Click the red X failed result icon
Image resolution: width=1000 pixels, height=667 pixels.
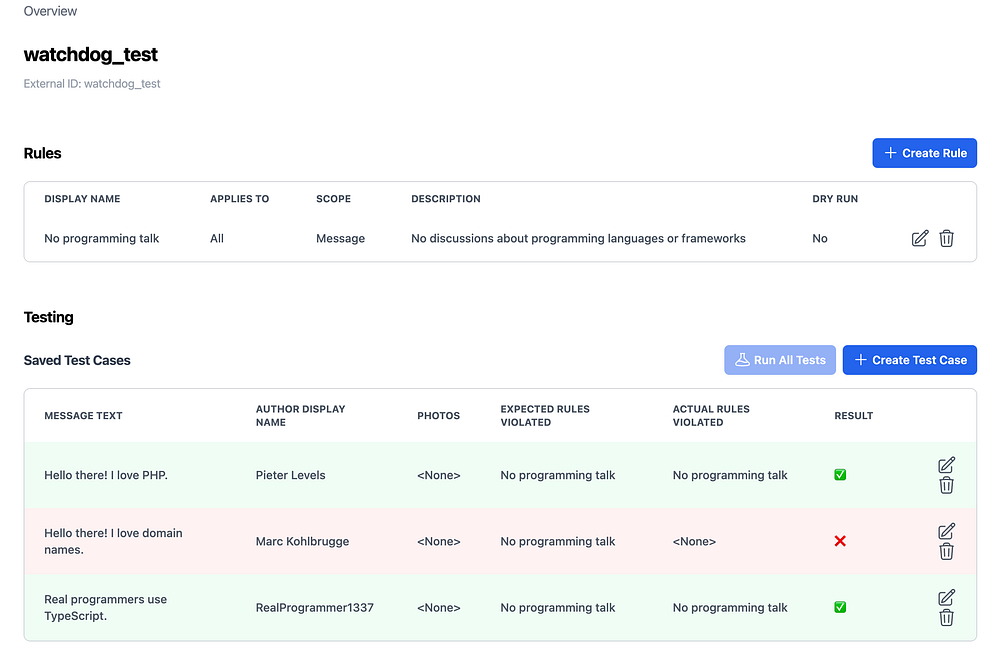point(840,541)
